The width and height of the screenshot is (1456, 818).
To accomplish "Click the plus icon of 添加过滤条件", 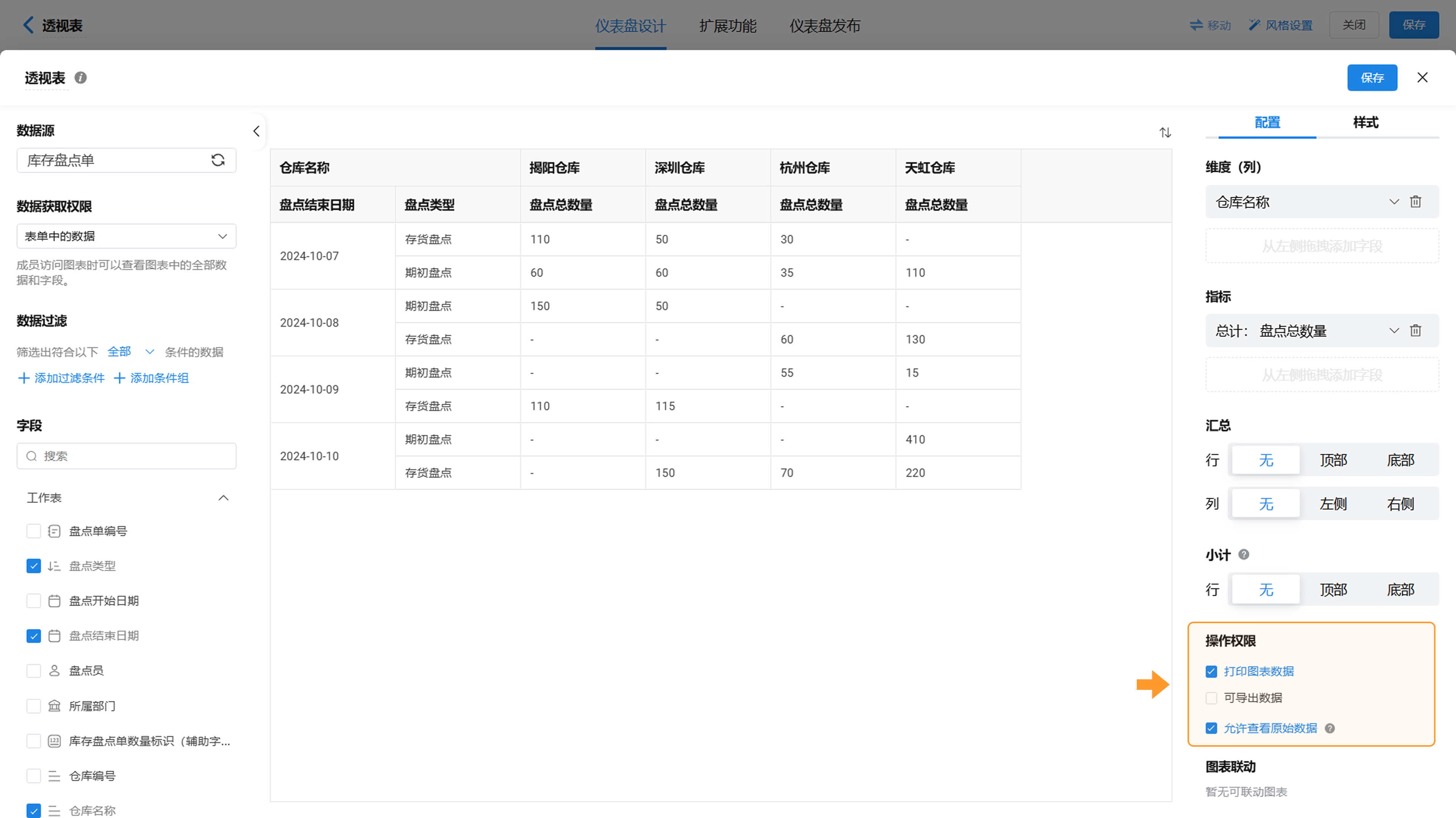I will click(24, 378).
